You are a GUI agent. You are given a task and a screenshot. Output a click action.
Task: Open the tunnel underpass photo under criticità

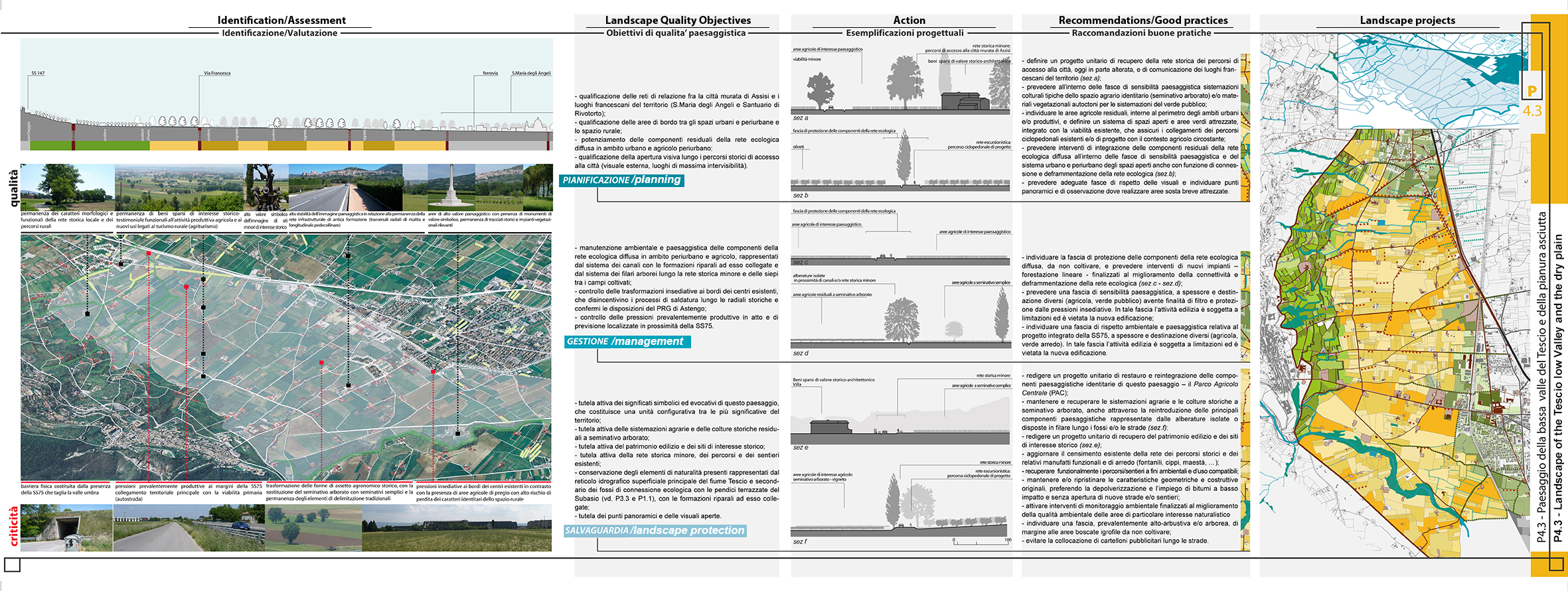click(x=66, y=528)
